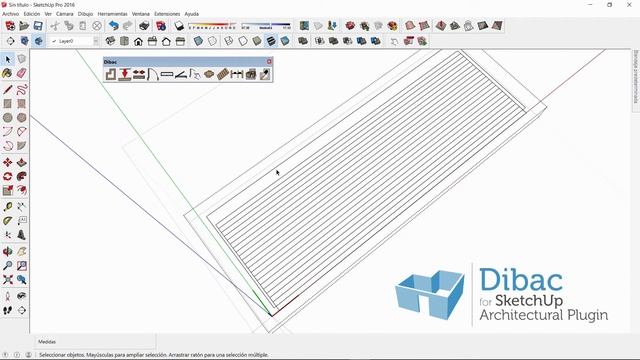Click the Medidas measurements input box
The height and width of the screenshot is (360, 640).
tap(95, 342)
